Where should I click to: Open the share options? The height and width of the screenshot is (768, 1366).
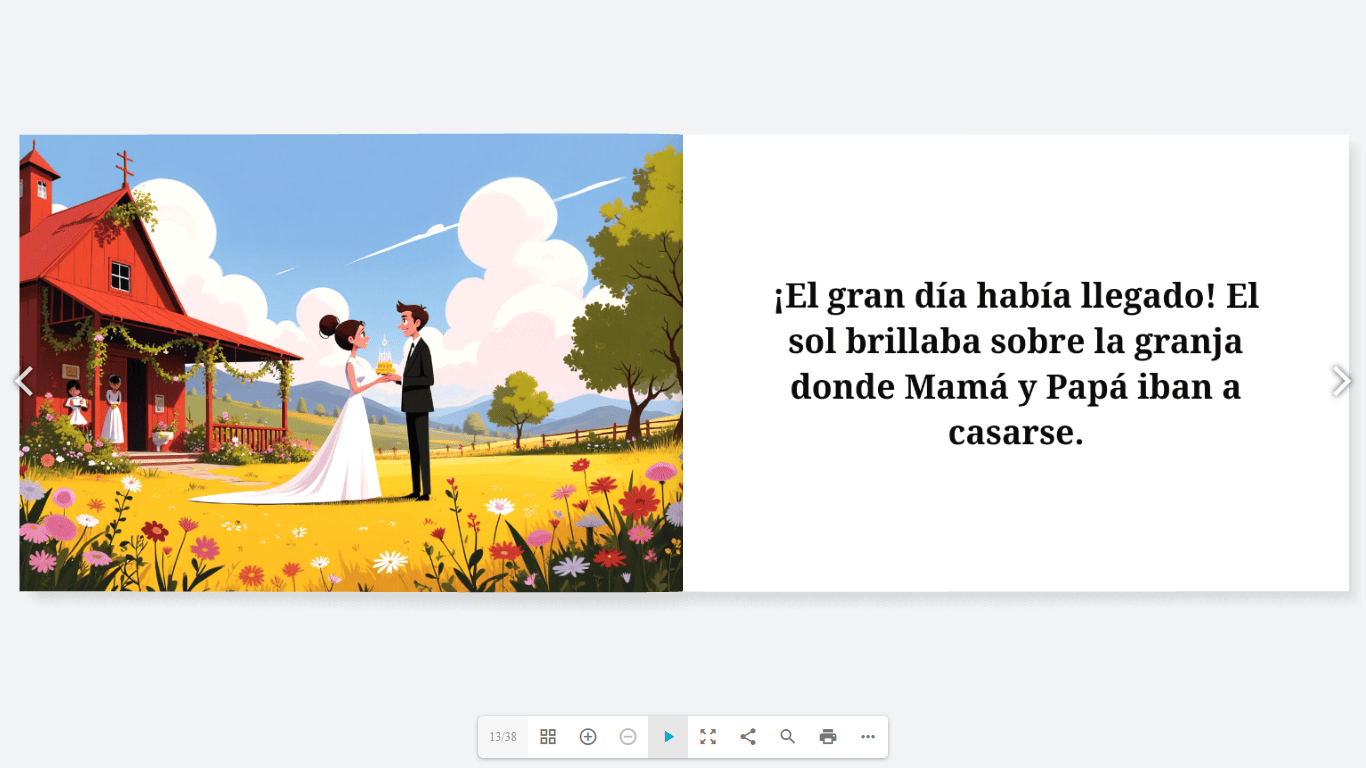coord(748,737)
